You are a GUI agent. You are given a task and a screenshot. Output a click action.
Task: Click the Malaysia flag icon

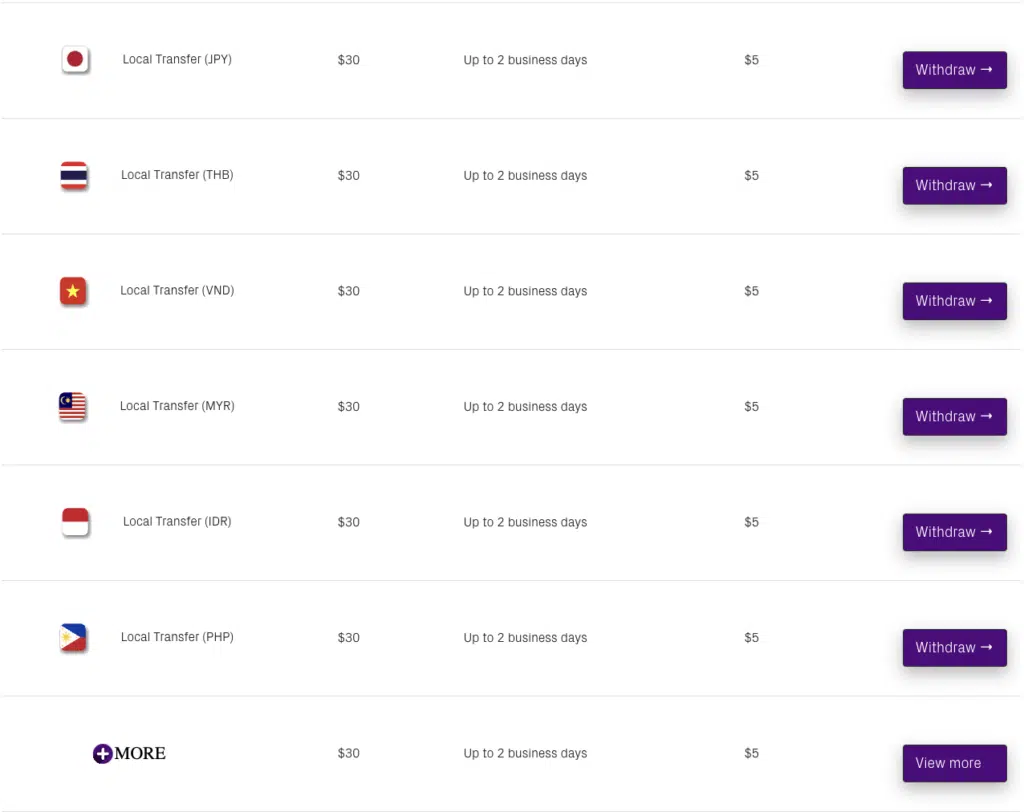[x=72, y=406]
